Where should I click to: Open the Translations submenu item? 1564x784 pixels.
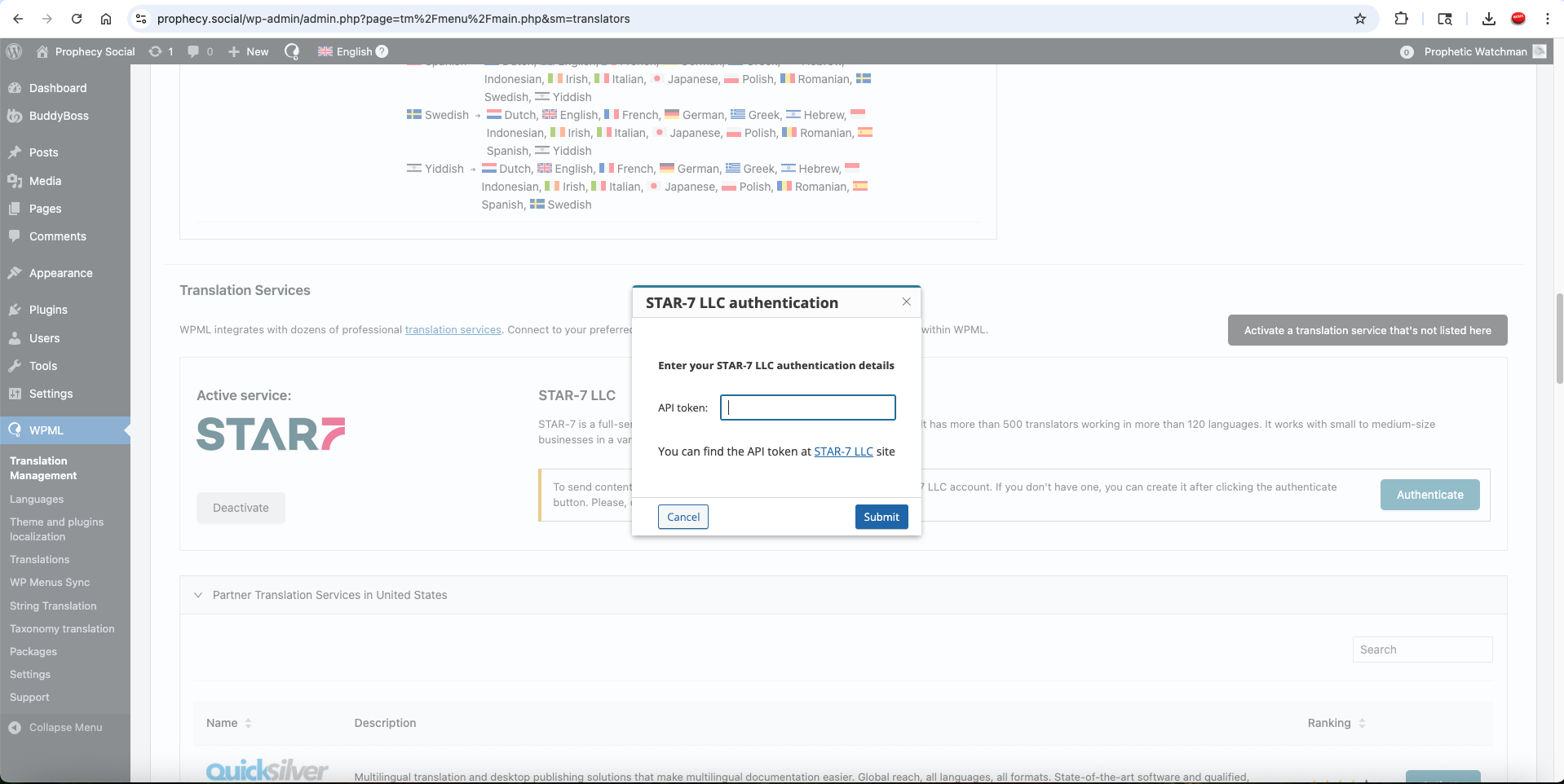(40, 559)
